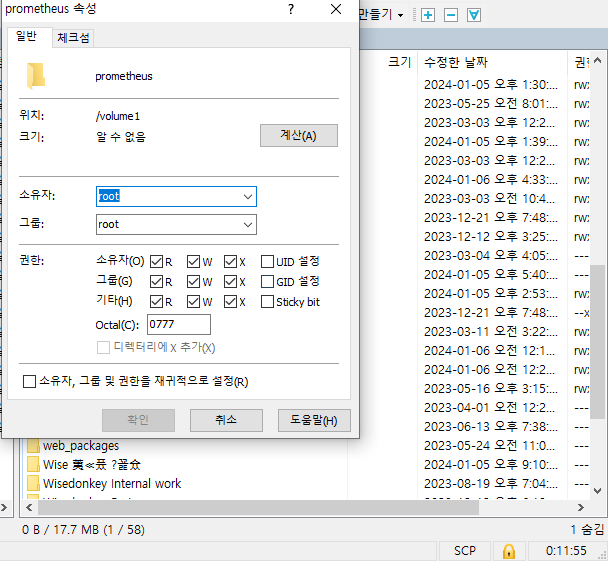Open the 만들기 dropdown arrow in toolbar
Image resolution: width=608 pixels, height=561 pixels.
(x=401, y=16)
